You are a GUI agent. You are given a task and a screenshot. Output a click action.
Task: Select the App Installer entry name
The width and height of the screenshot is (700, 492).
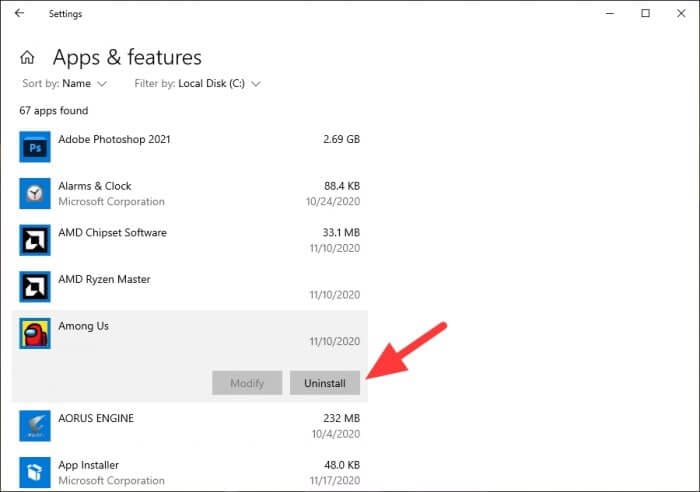88,465
